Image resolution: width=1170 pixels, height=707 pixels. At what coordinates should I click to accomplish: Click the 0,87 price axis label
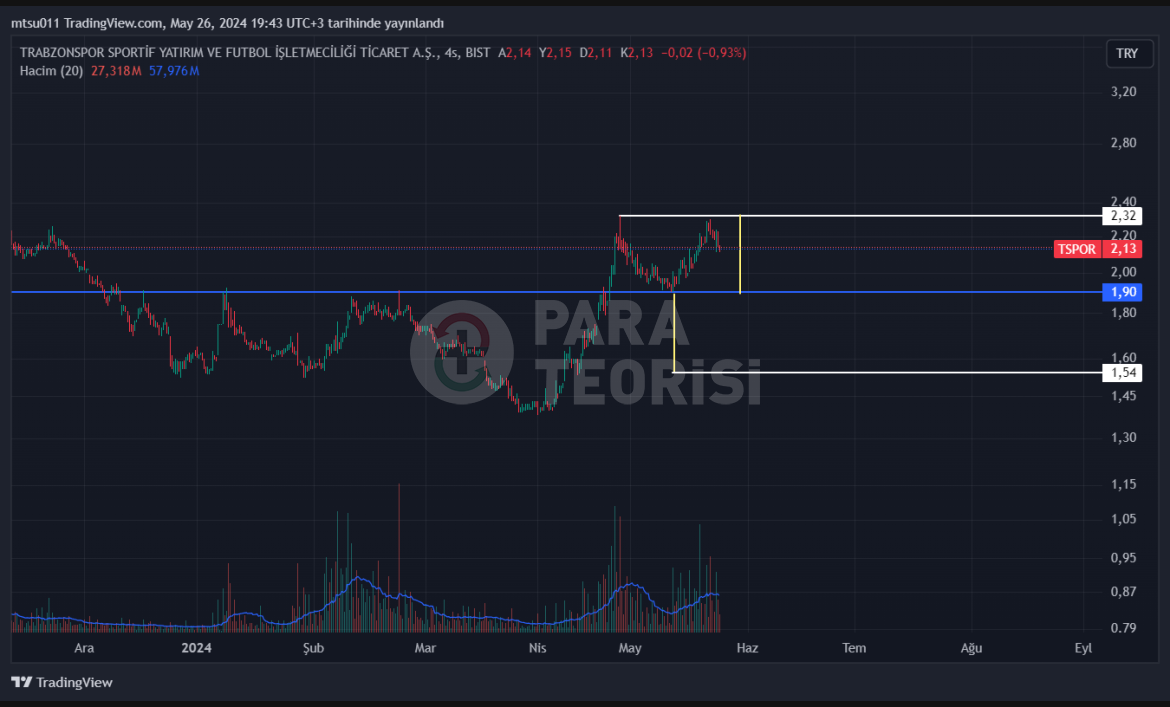click(x=1123, y=592)
